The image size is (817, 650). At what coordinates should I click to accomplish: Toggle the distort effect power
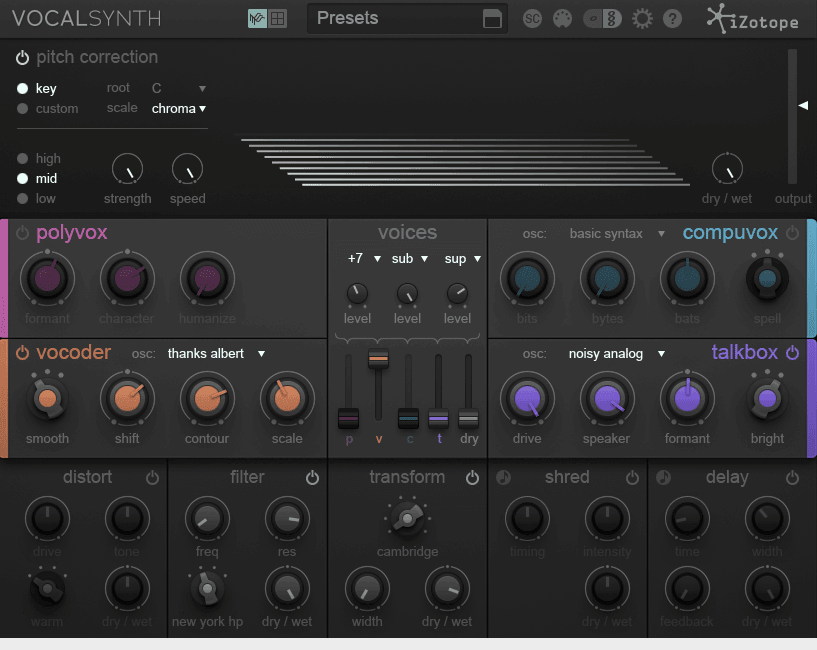click(x=152, y=477)
